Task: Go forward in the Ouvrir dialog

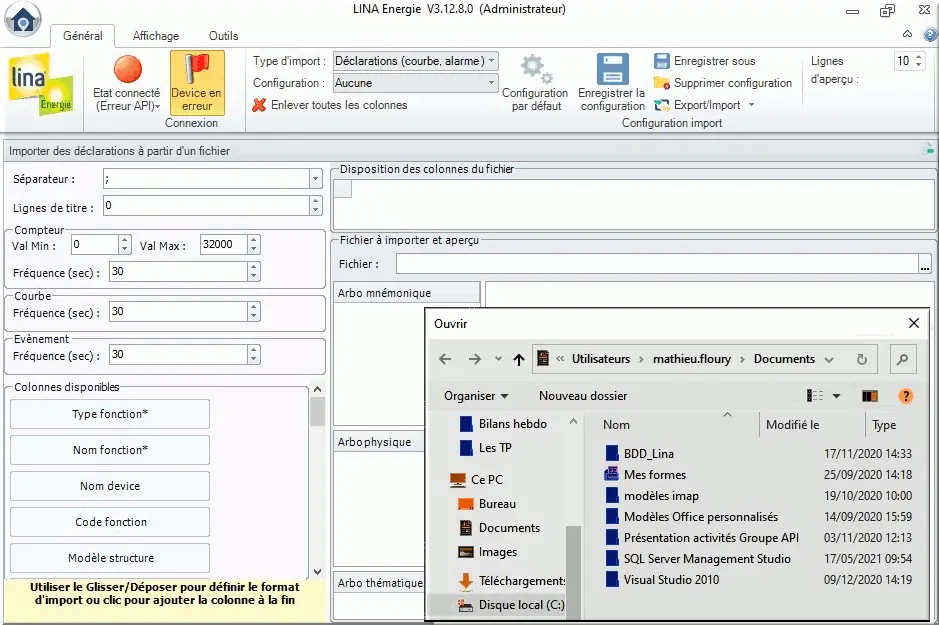Action: [475, 359]
